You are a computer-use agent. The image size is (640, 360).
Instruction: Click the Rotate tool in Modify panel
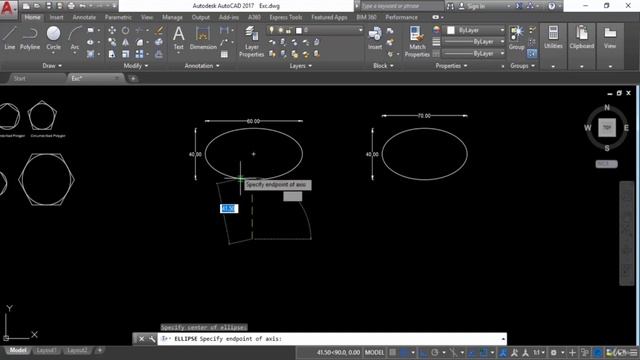click(x=125, y=31)
